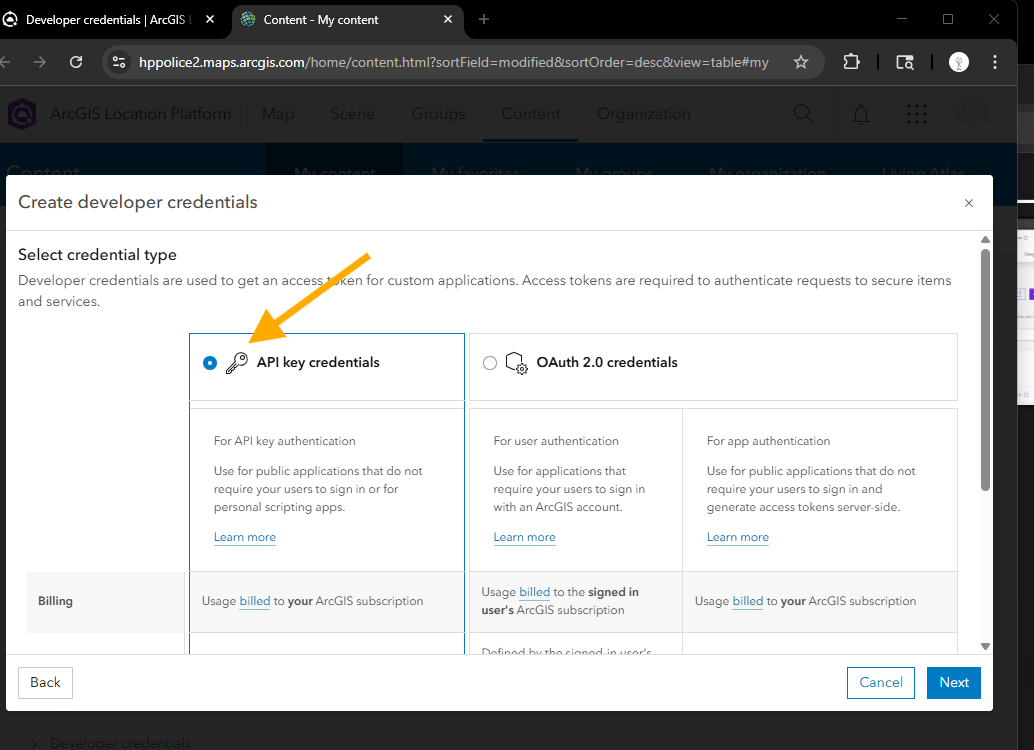Click the 'For app authentication' text
This screenshot has height=750, width=1034.
pos(768,441)
